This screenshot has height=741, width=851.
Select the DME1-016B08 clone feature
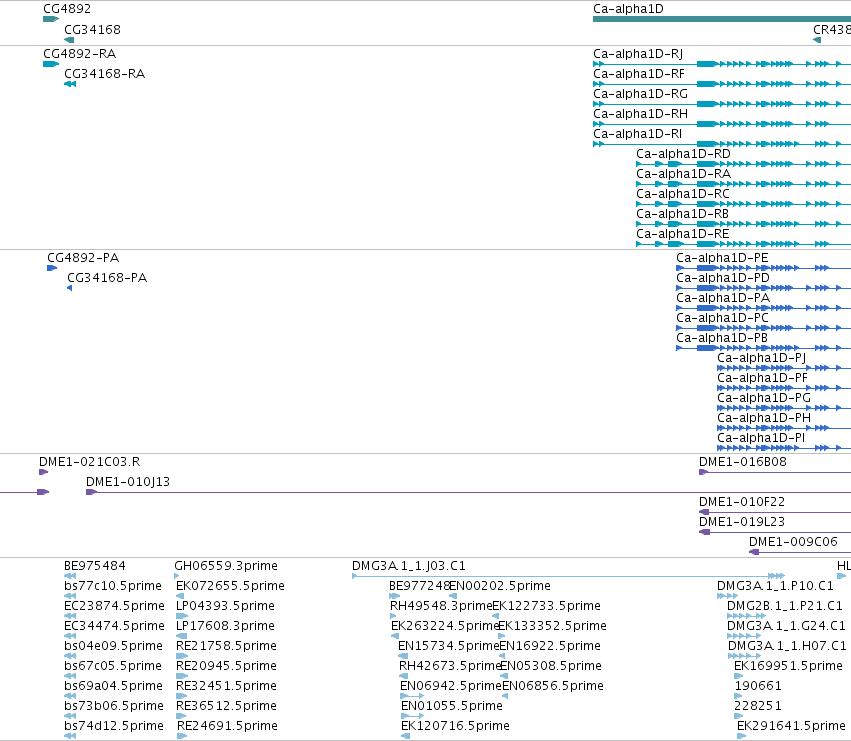click(775, 472)
